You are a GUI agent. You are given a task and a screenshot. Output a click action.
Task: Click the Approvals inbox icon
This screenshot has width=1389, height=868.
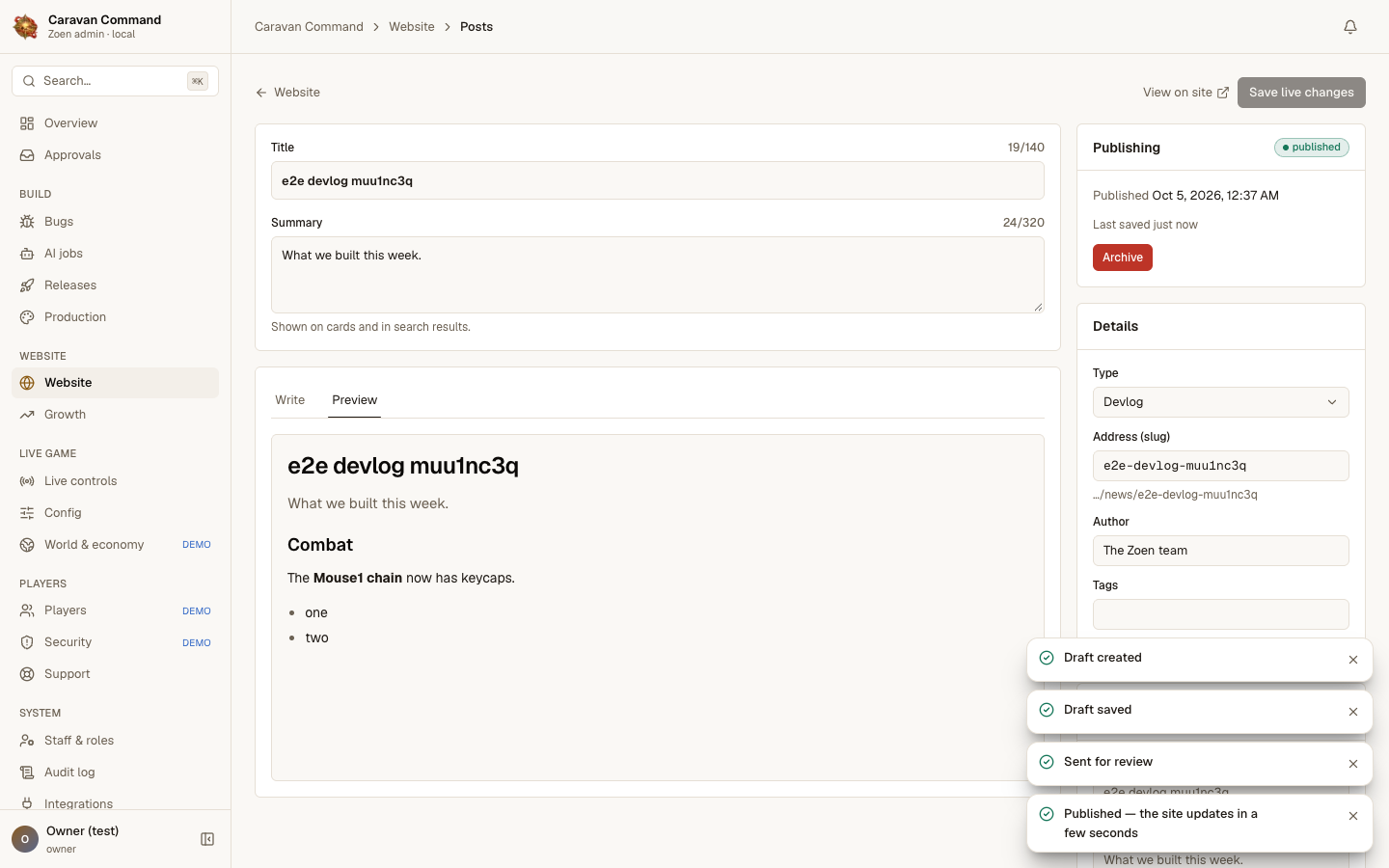point(27,155)
